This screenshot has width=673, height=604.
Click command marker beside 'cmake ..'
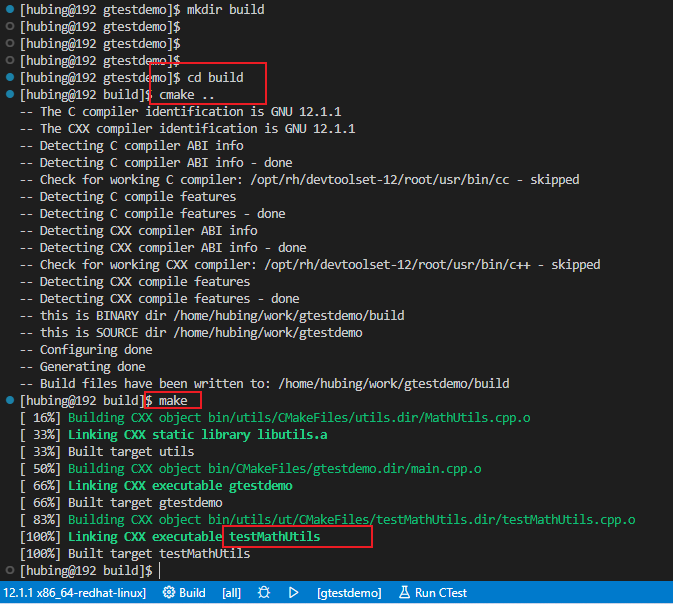[10, 94]
